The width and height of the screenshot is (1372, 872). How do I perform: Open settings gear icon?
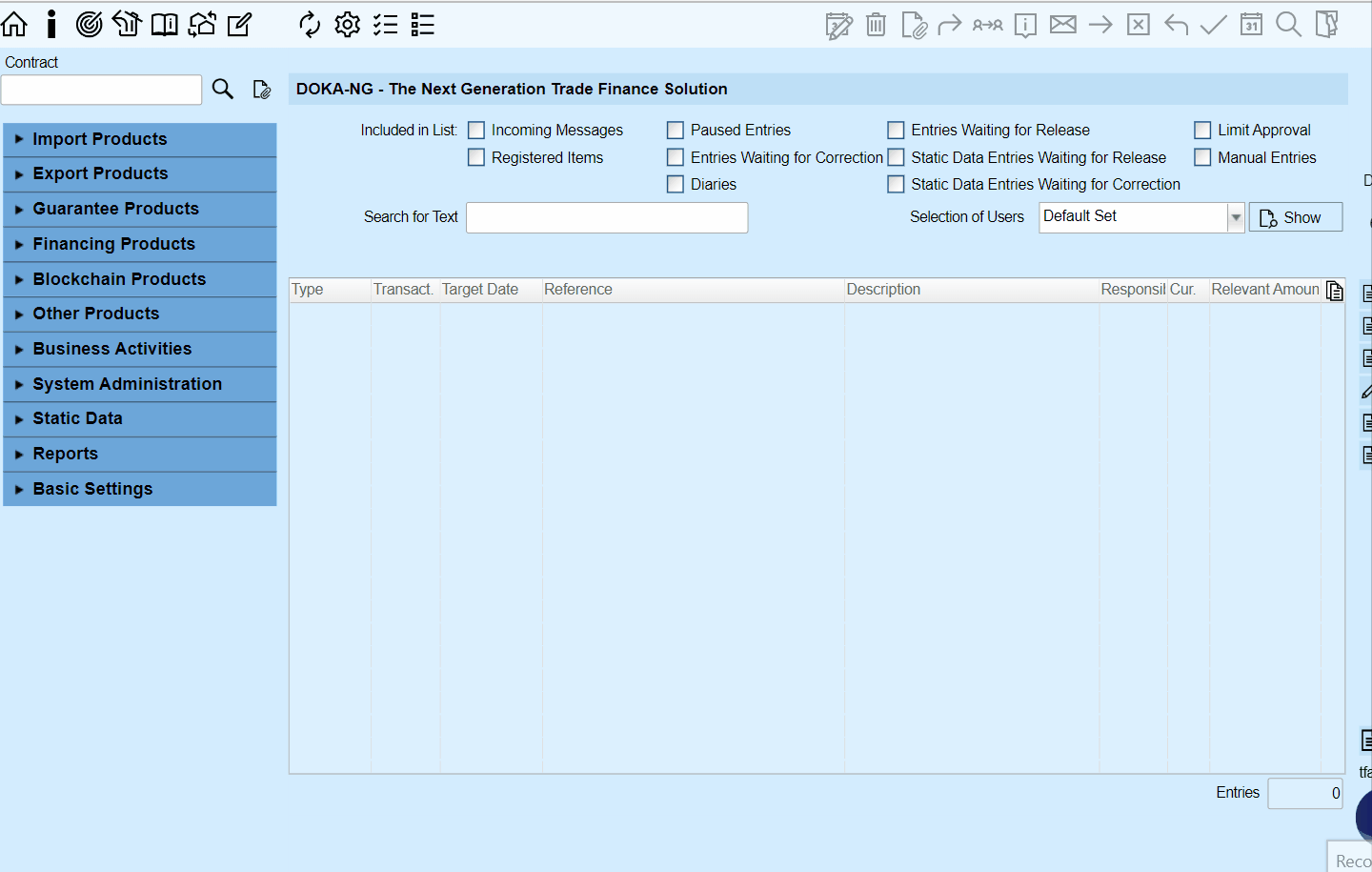click(x=348, y=24)
